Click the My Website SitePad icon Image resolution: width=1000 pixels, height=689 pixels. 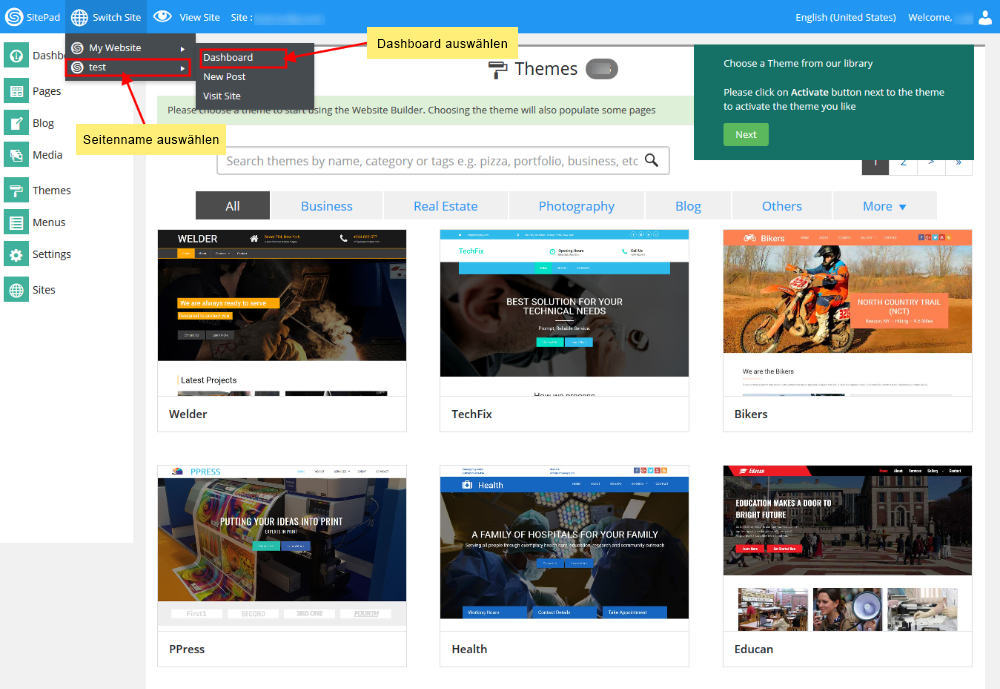point(78,48)
